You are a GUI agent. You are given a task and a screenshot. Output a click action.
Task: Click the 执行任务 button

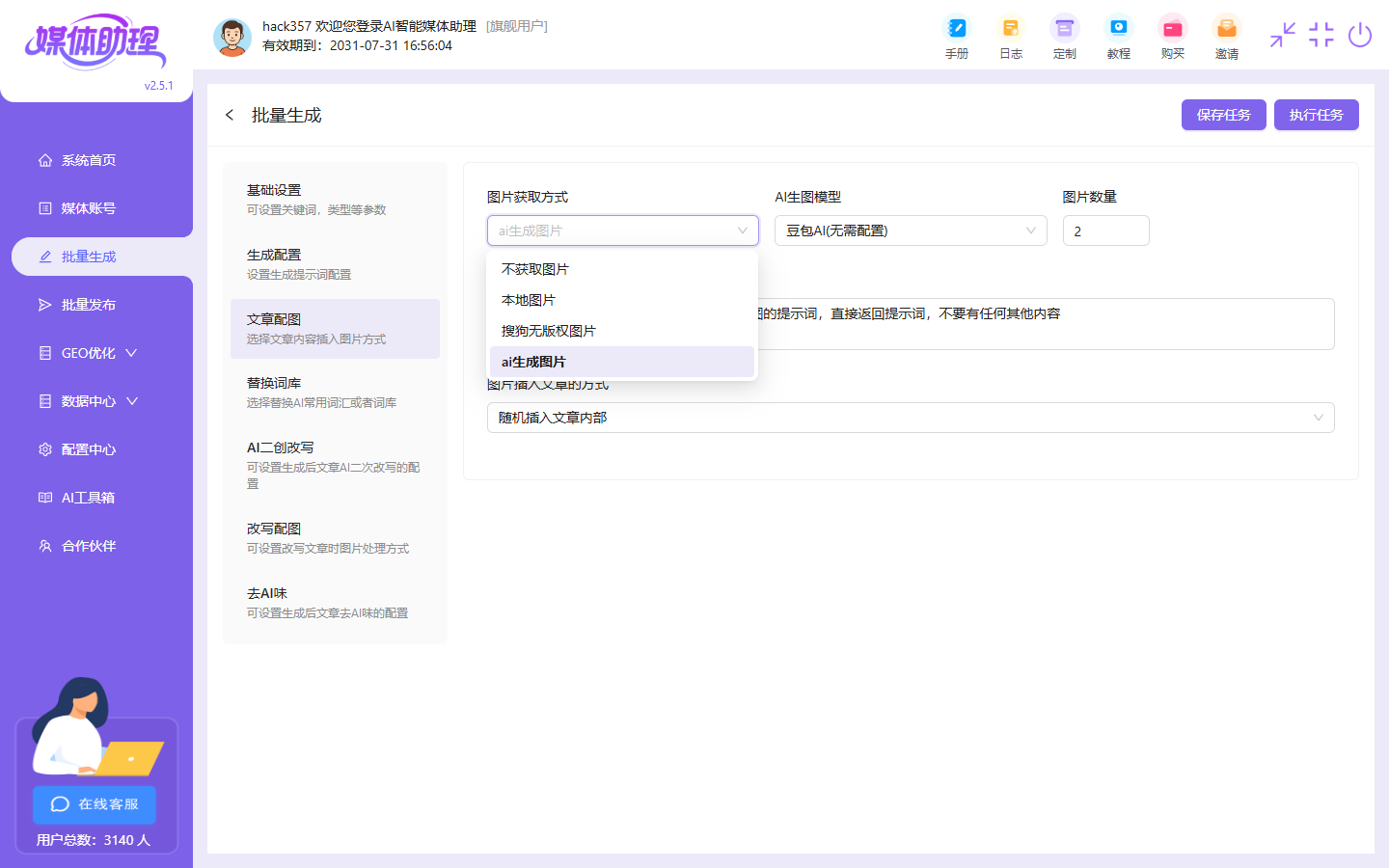coord(1316,115)
